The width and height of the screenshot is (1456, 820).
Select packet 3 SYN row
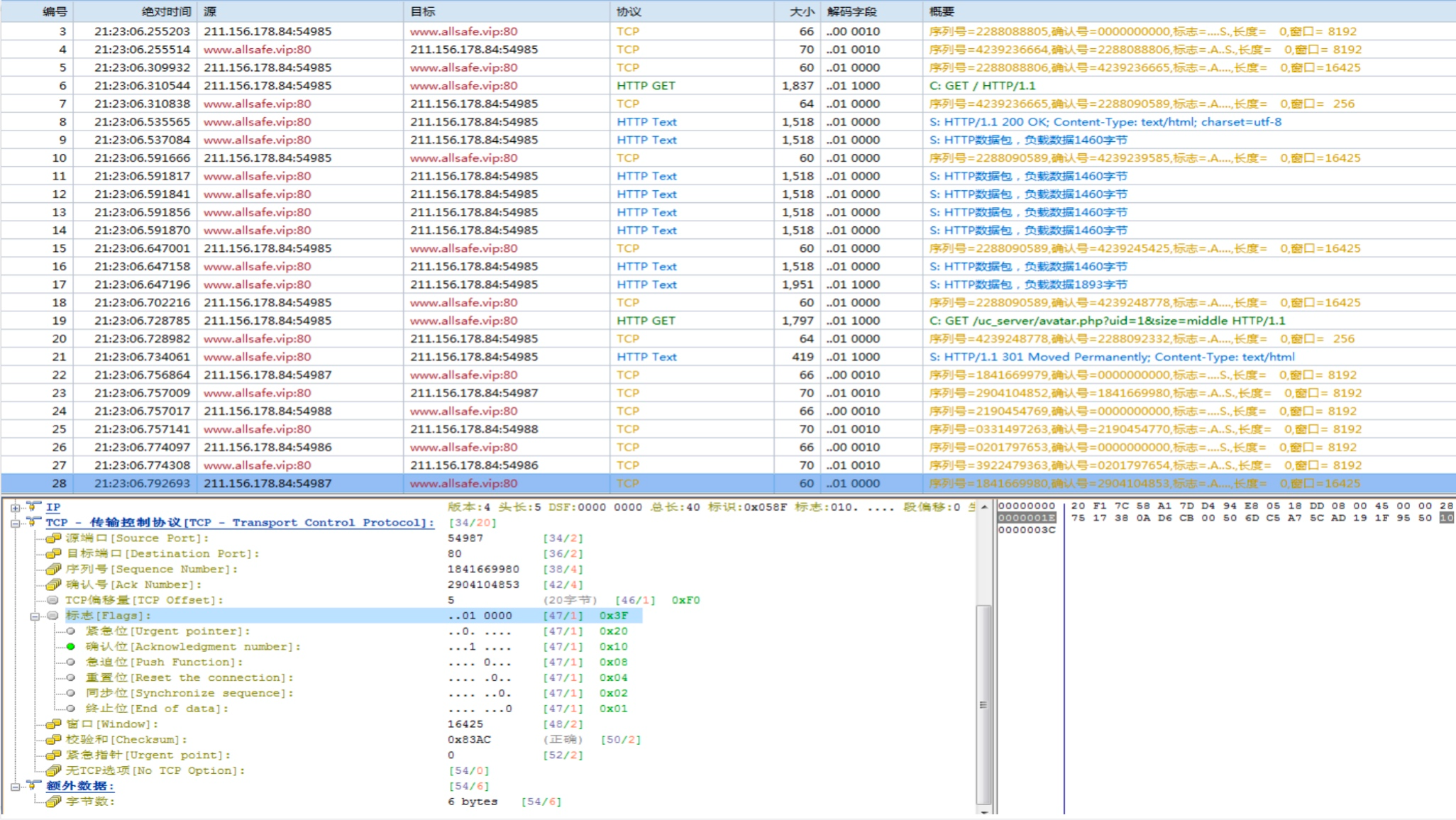click(728, 32)
